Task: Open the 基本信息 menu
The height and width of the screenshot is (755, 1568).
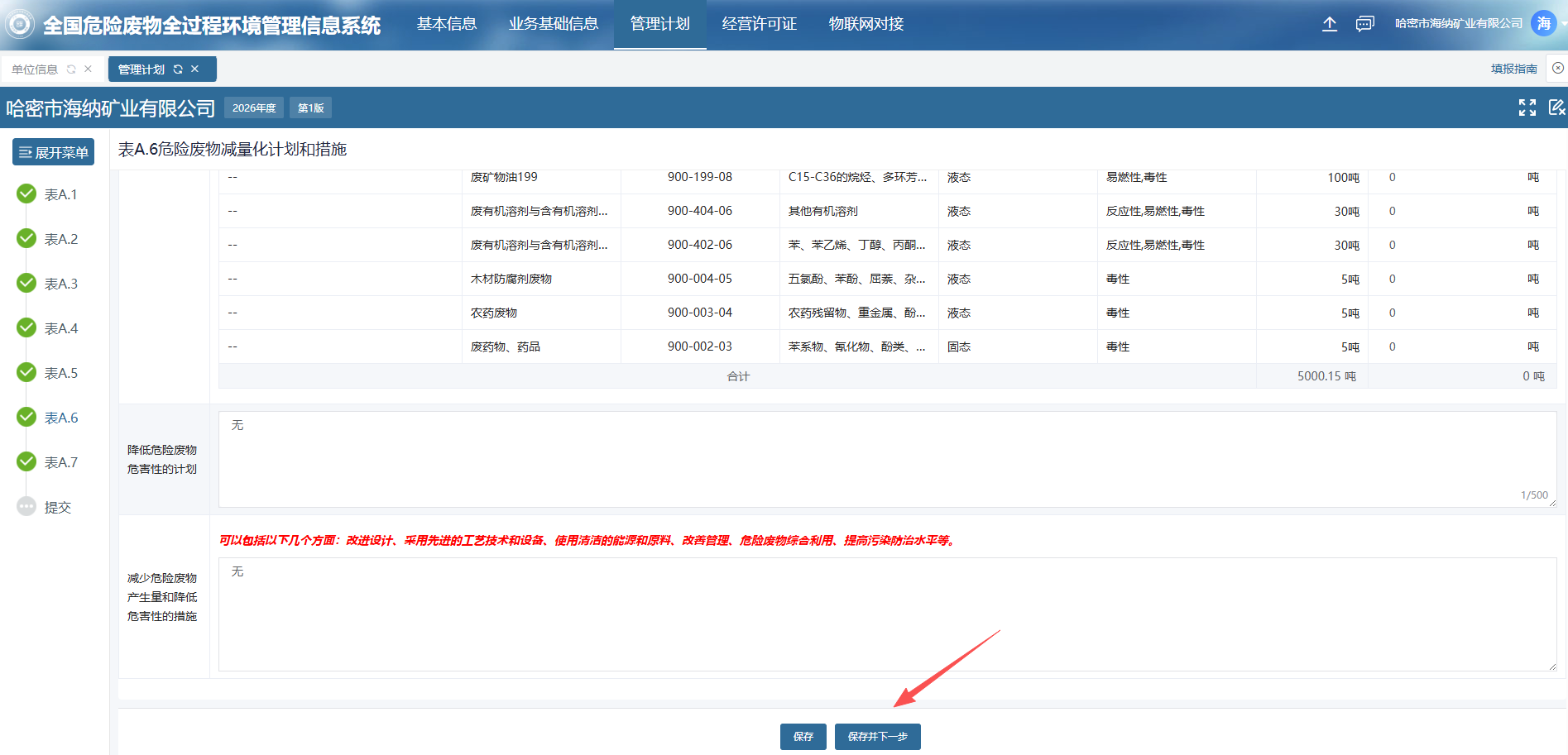Action: click(x=447, y=24)
